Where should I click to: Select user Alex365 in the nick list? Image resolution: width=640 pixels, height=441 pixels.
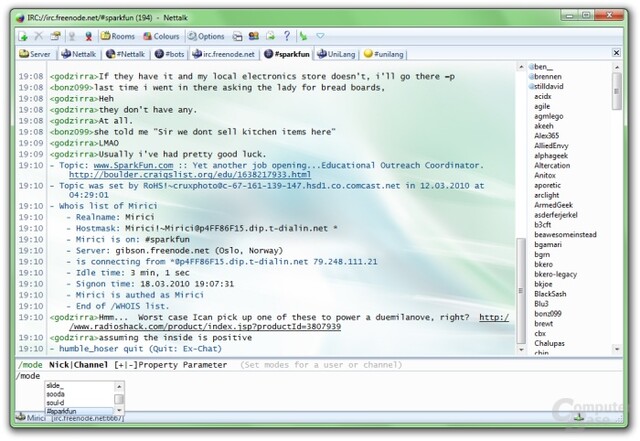[x=547, y=136]
